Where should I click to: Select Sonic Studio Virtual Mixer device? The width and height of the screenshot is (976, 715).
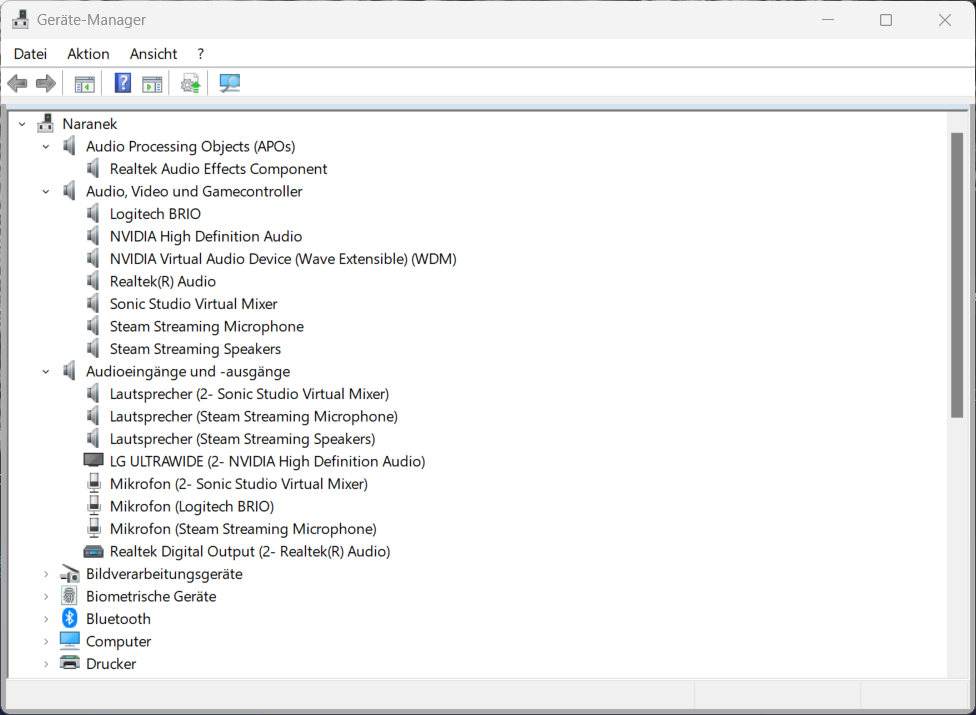194,304
